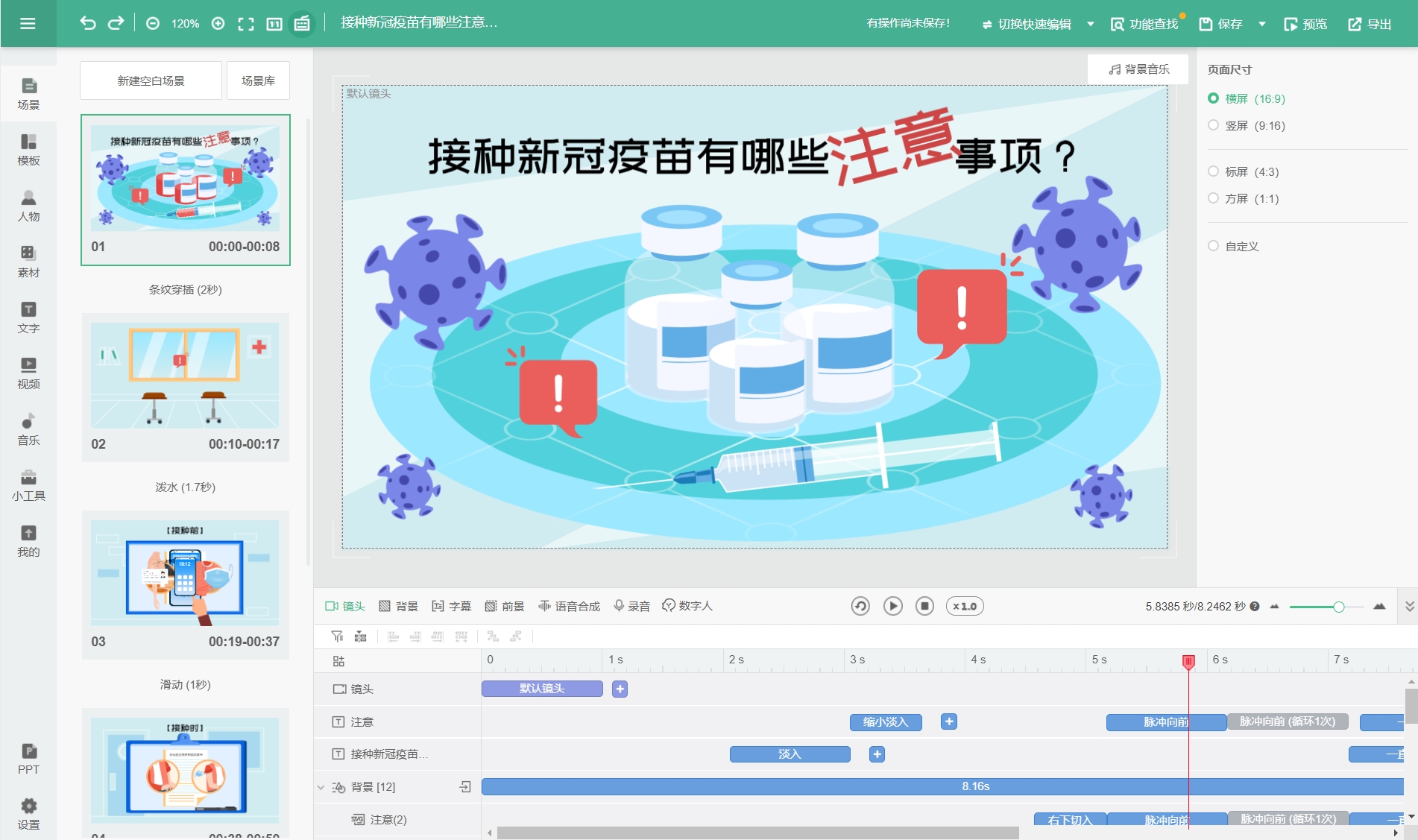Replay the scene from start
This screenshot has height=840, width=1418.
coord(860,606)
